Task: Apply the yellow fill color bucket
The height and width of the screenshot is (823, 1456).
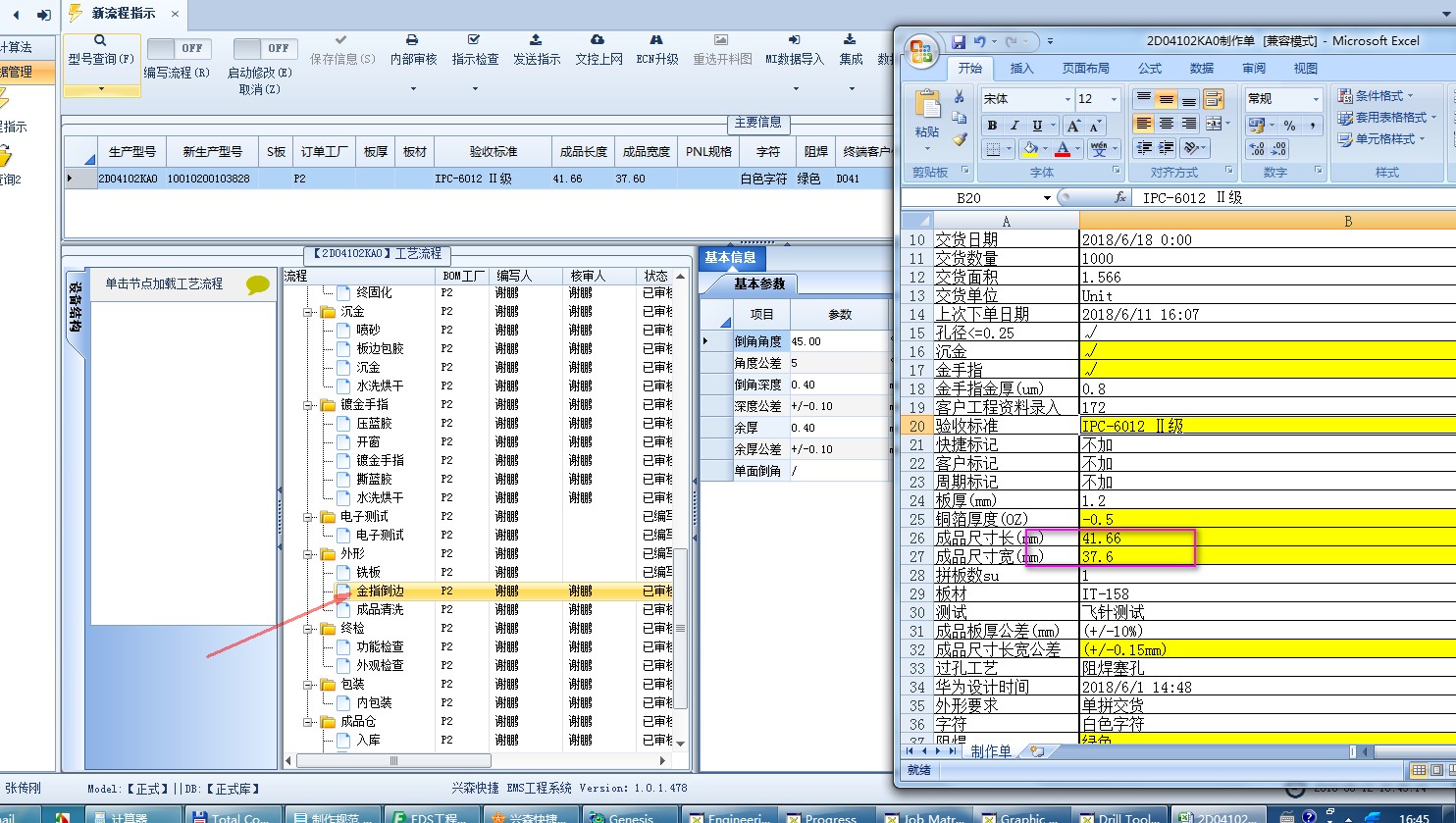Action: click(1029, 149)
